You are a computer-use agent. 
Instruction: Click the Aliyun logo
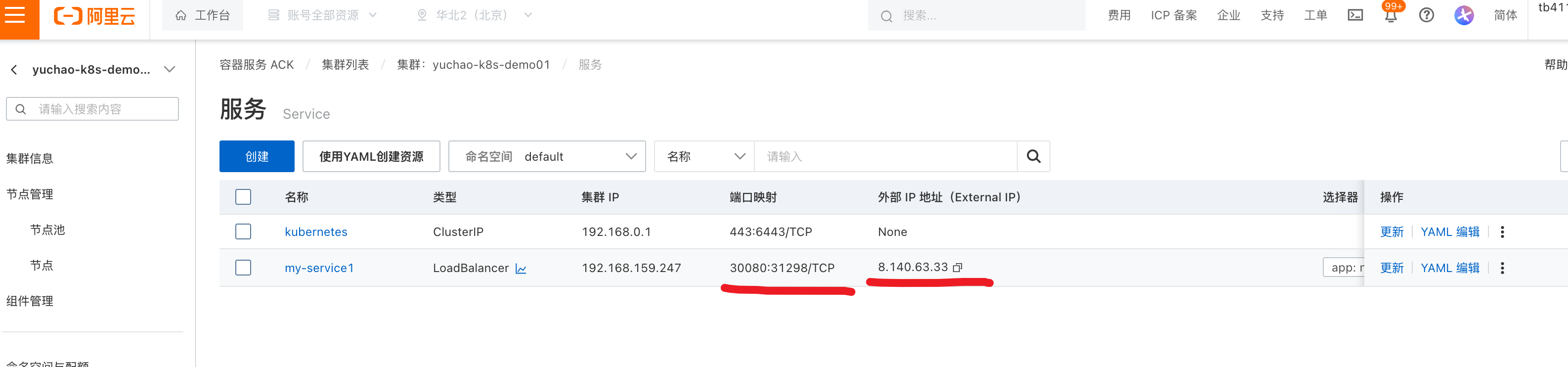(94, 16)
